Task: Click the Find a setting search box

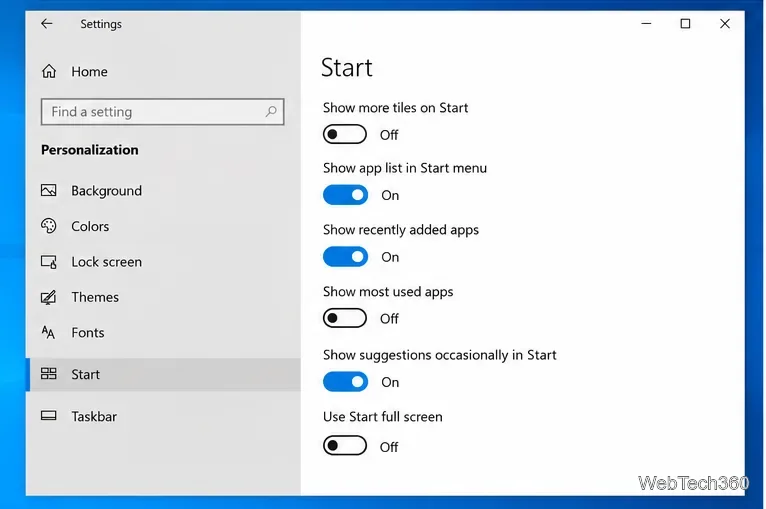Action: 163,112
